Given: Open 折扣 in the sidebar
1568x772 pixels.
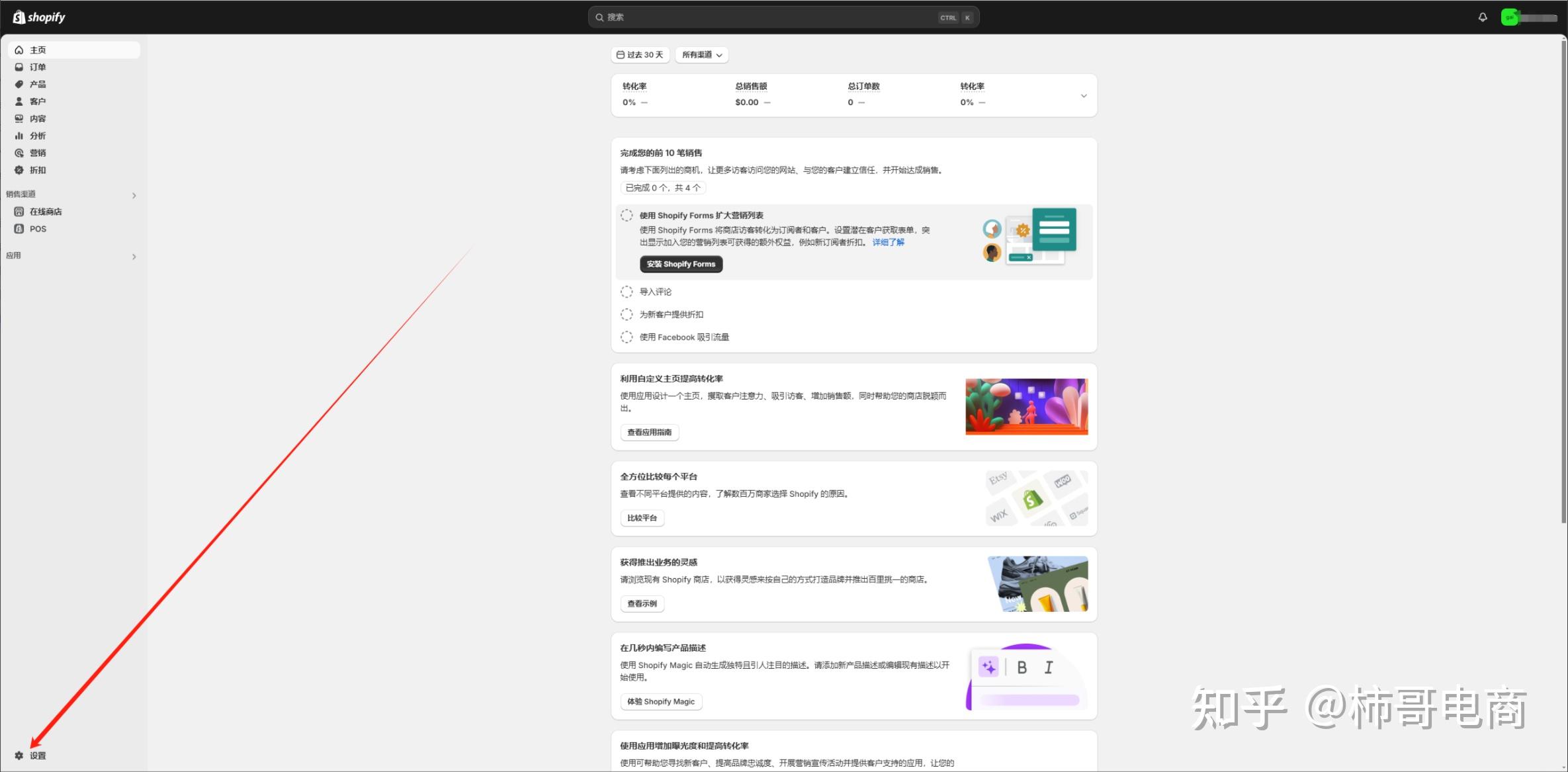Looking at the screenshot, I should pos(74,171).
